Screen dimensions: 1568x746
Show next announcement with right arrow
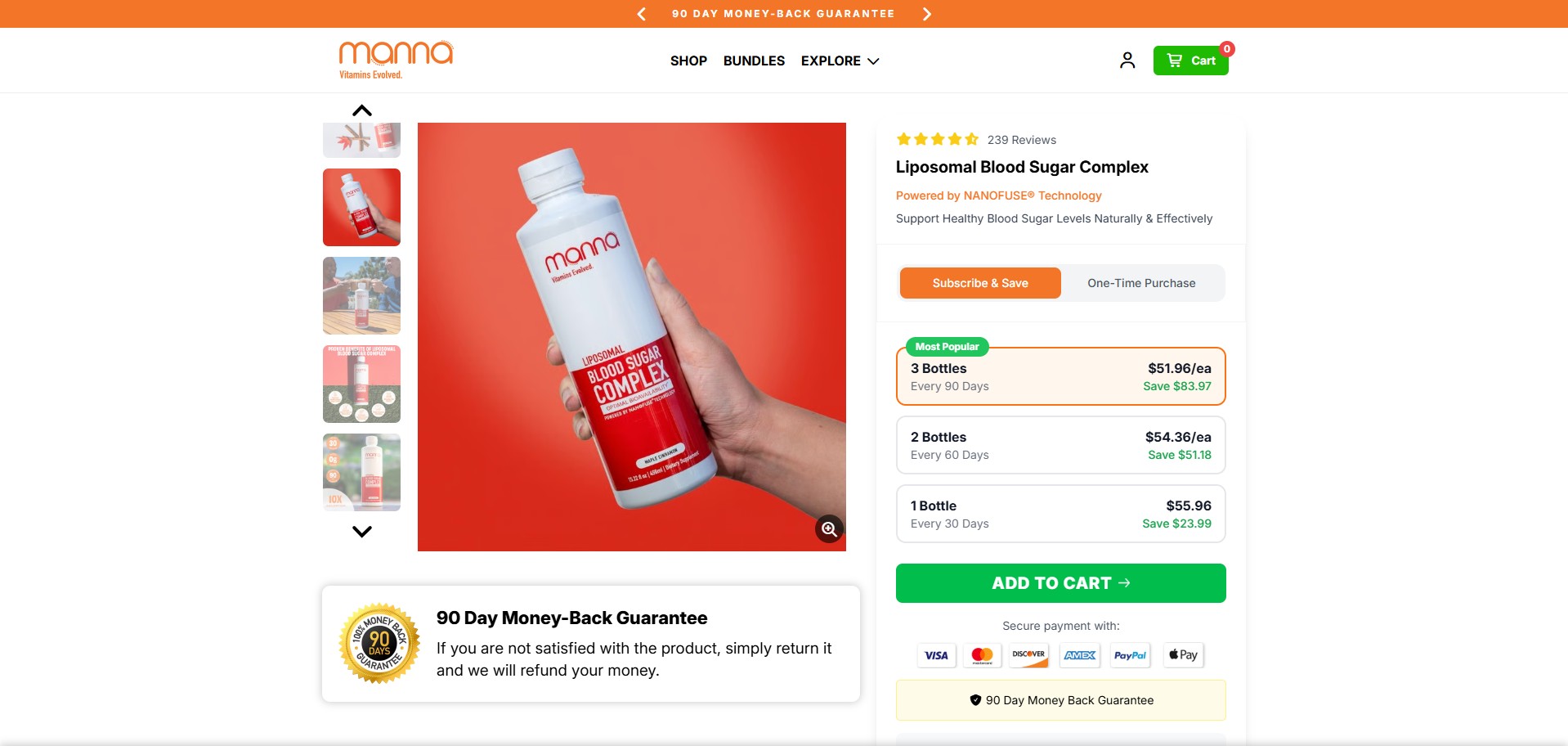click(x=926, y=14)
